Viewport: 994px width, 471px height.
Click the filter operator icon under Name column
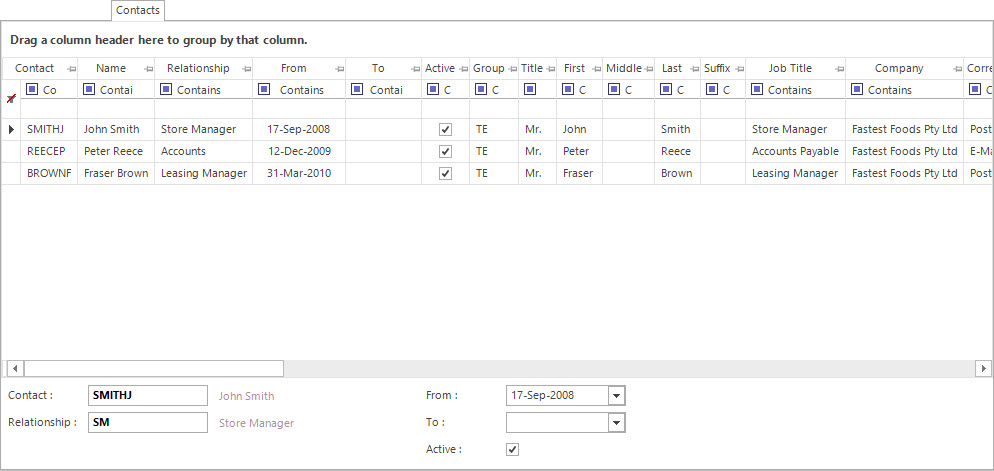point(89,90)
